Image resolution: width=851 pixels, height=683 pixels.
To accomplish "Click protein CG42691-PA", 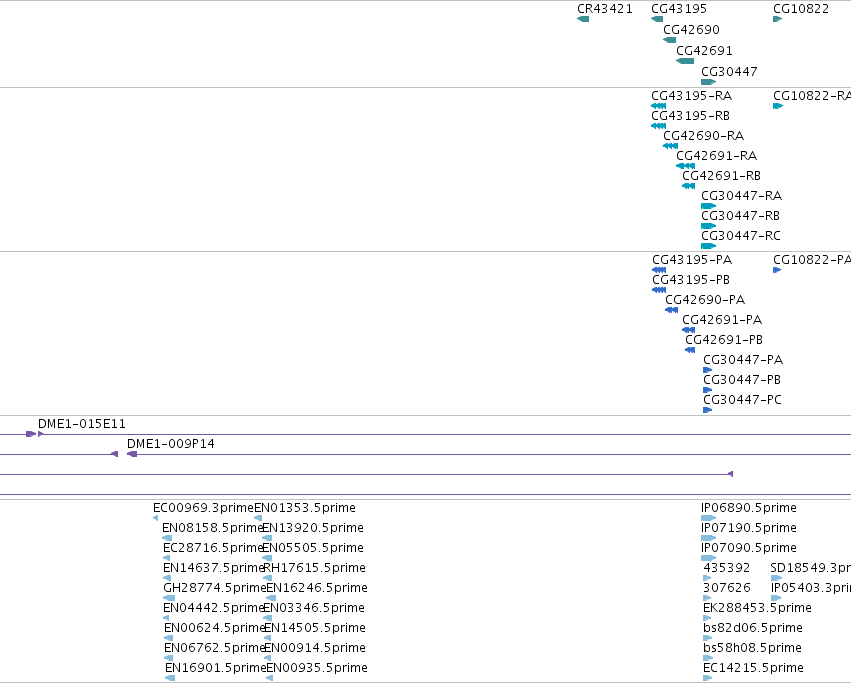I will pyautogui.click(x=722, y=320).
